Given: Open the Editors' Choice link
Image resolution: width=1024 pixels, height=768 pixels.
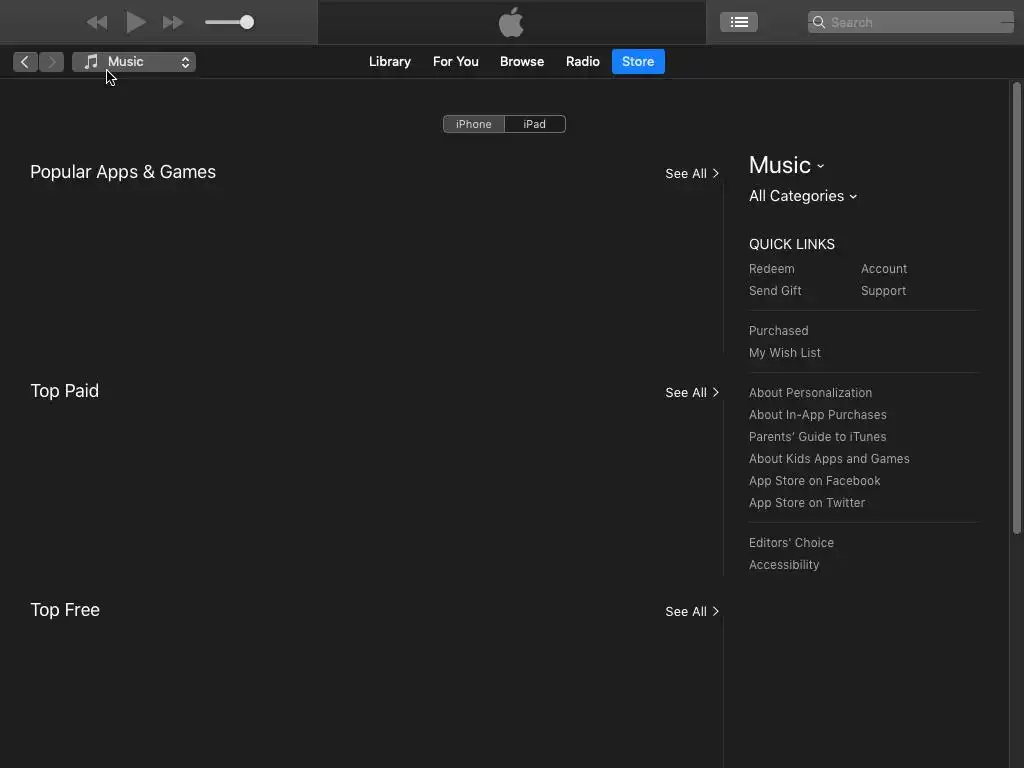Looking at the screenshot, I should (791, 543).
